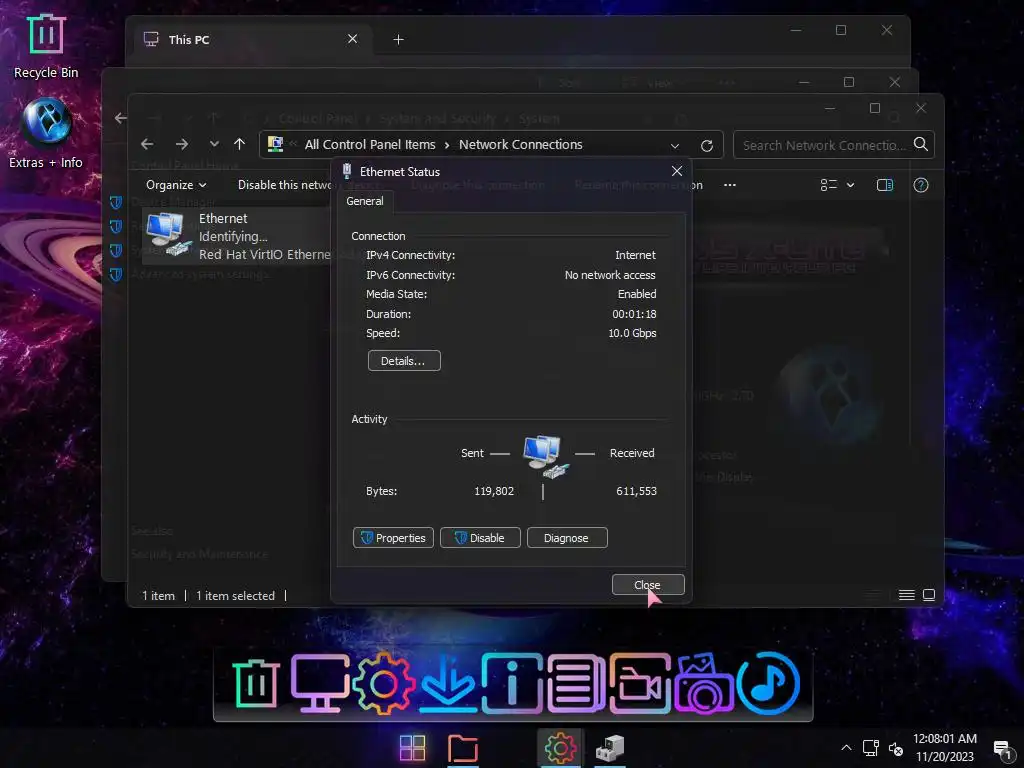Open the Organize dropdown menu
Image resolution: width=1024 pixels, height=768 pixels.
pyautogui.click(x=176, y=185)
